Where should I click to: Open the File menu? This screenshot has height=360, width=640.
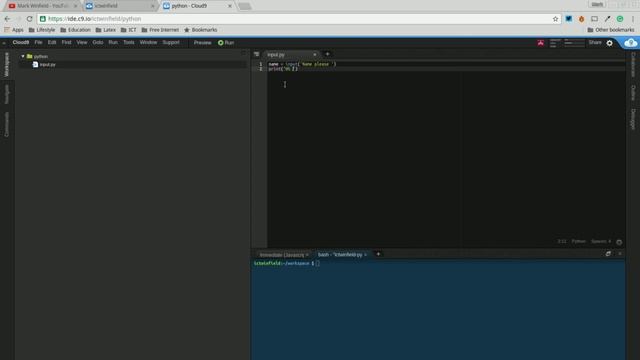tap(38, 42)
